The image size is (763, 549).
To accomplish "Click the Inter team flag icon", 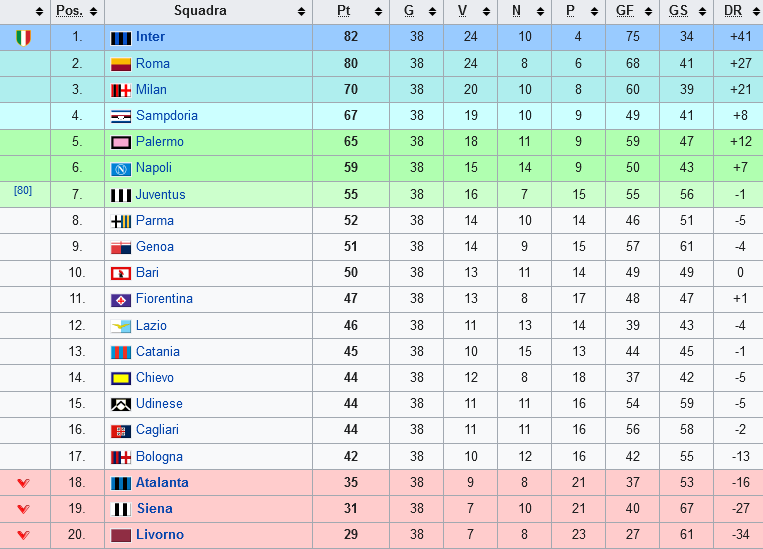I will coord(121,38).
